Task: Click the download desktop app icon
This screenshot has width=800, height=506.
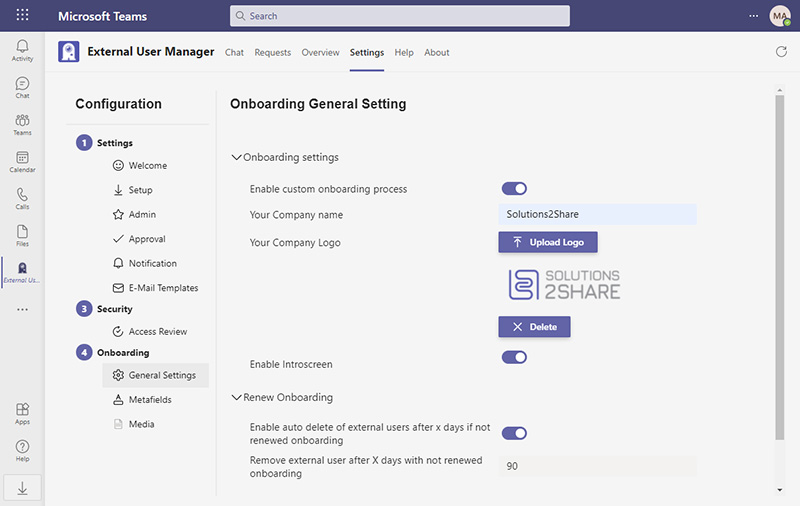Action: 22,488
